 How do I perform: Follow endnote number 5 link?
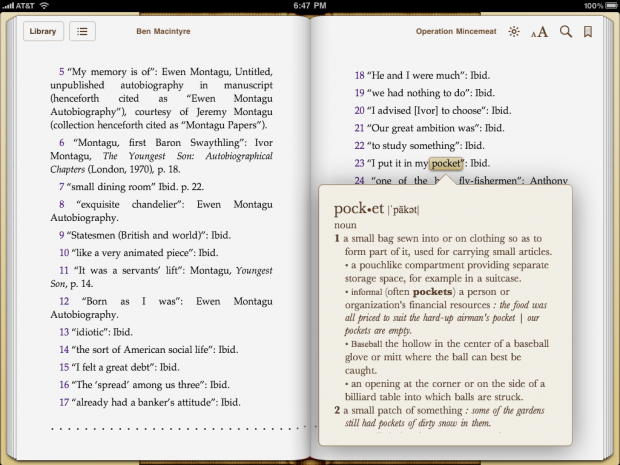point(61,73)
